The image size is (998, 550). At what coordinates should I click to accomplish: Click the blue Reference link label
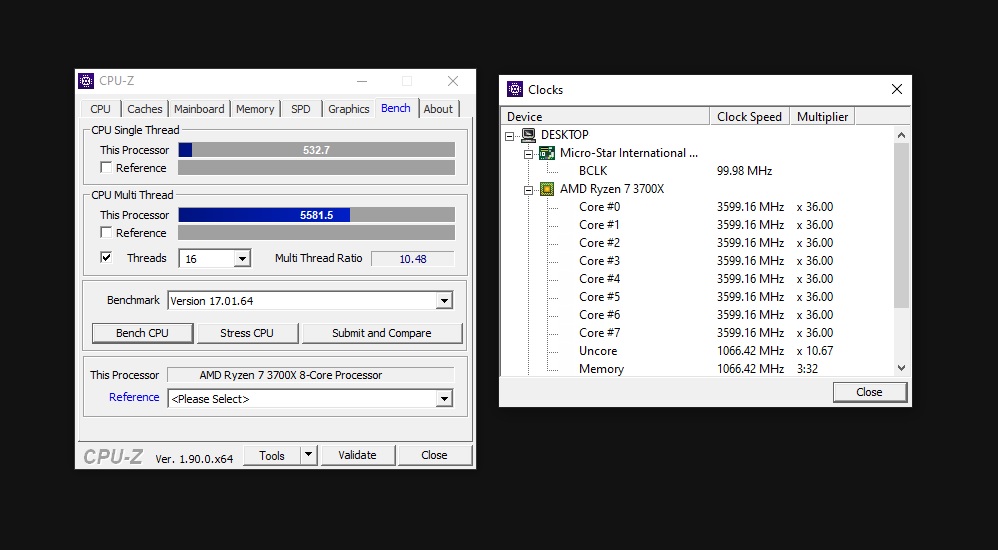134,397
